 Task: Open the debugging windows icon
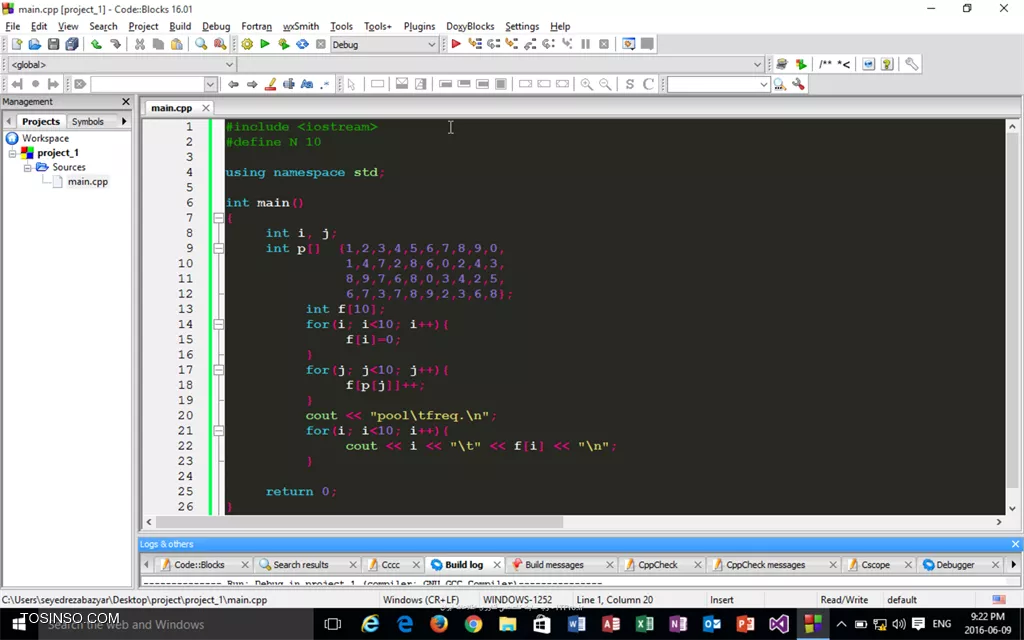point(628,44)
